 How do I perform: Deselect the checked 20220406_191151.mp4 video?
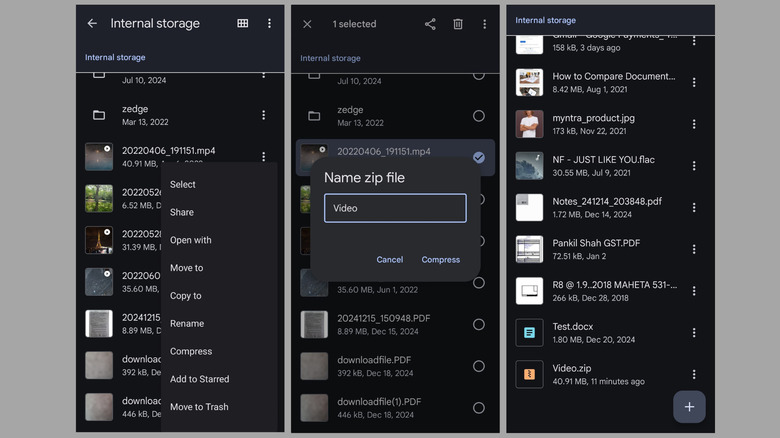pos(479,157)
